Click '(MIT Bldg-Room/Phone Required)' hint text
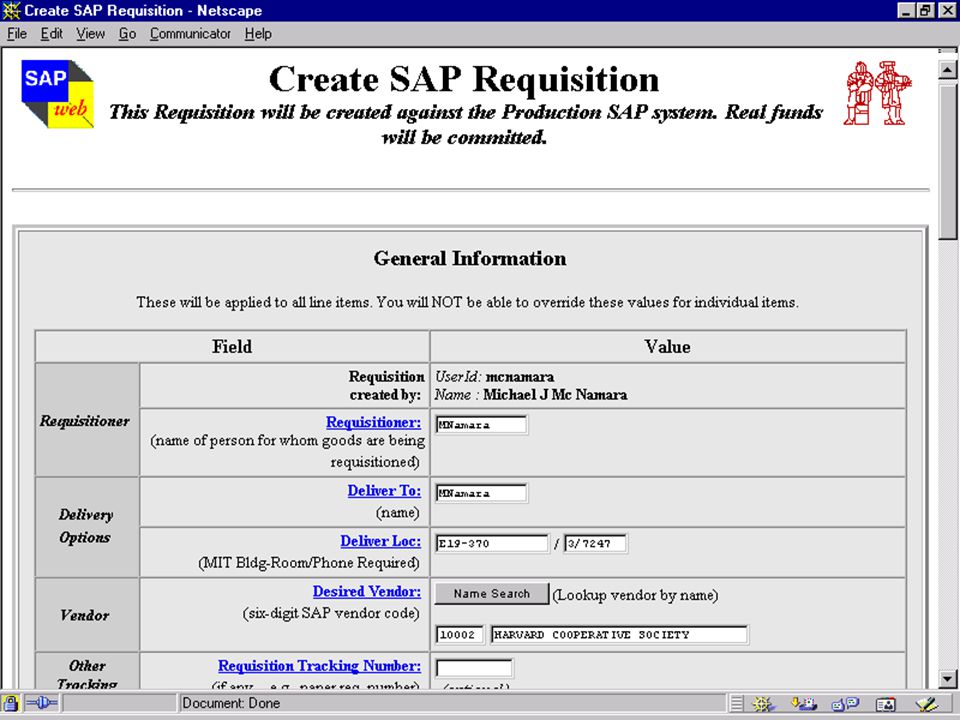Screen dimensions: 960x720 (309, 563)
